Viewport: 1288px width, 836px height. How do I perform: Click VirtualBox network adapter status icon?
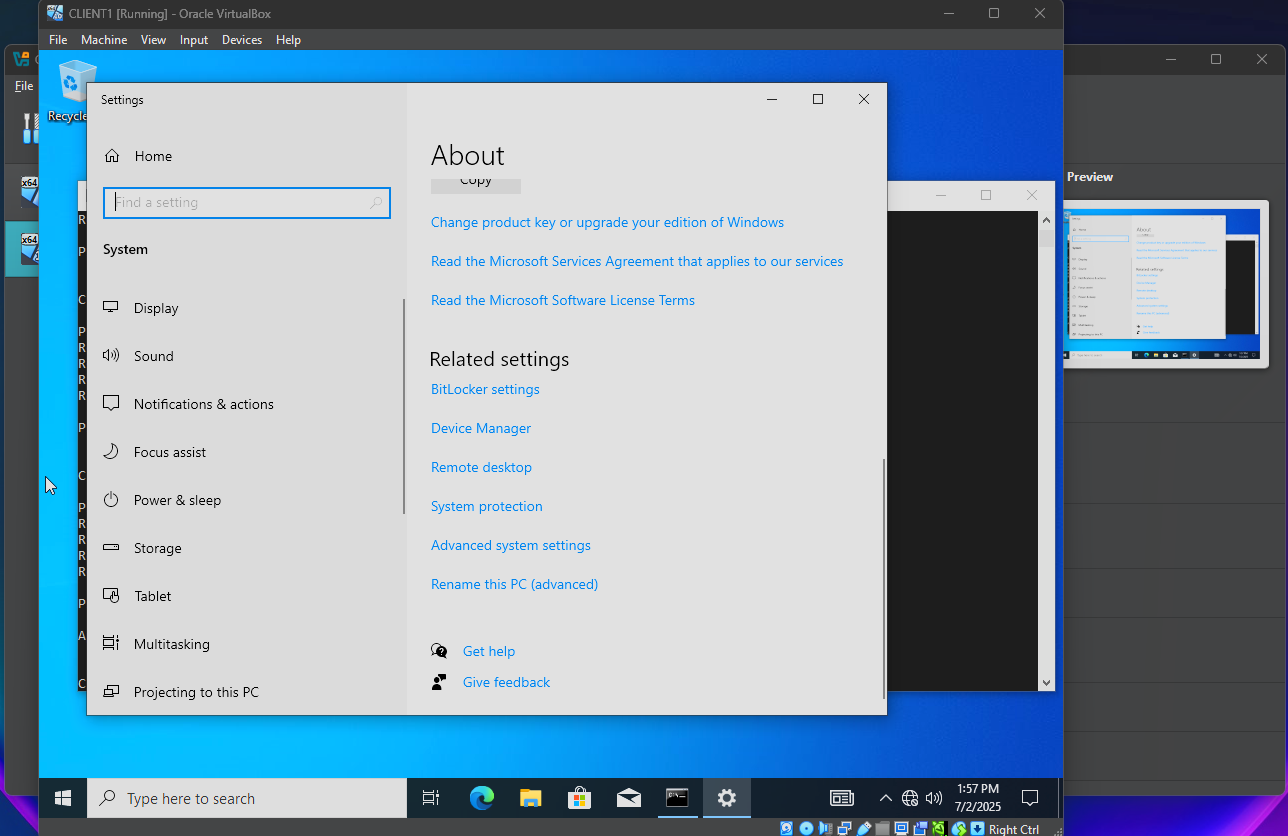pos(844,829)
